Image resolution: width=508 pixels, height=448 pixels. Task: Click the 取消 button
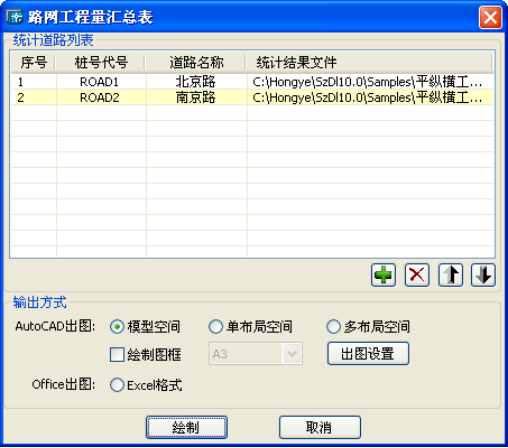point(320,427)
